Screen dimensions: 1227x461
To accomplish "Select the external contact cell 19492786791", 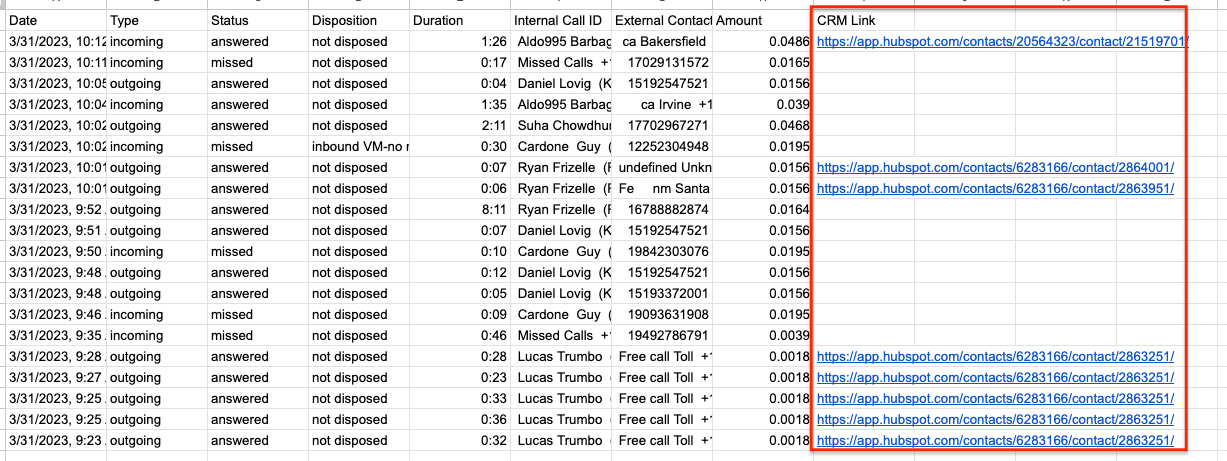I will [662, 336].
